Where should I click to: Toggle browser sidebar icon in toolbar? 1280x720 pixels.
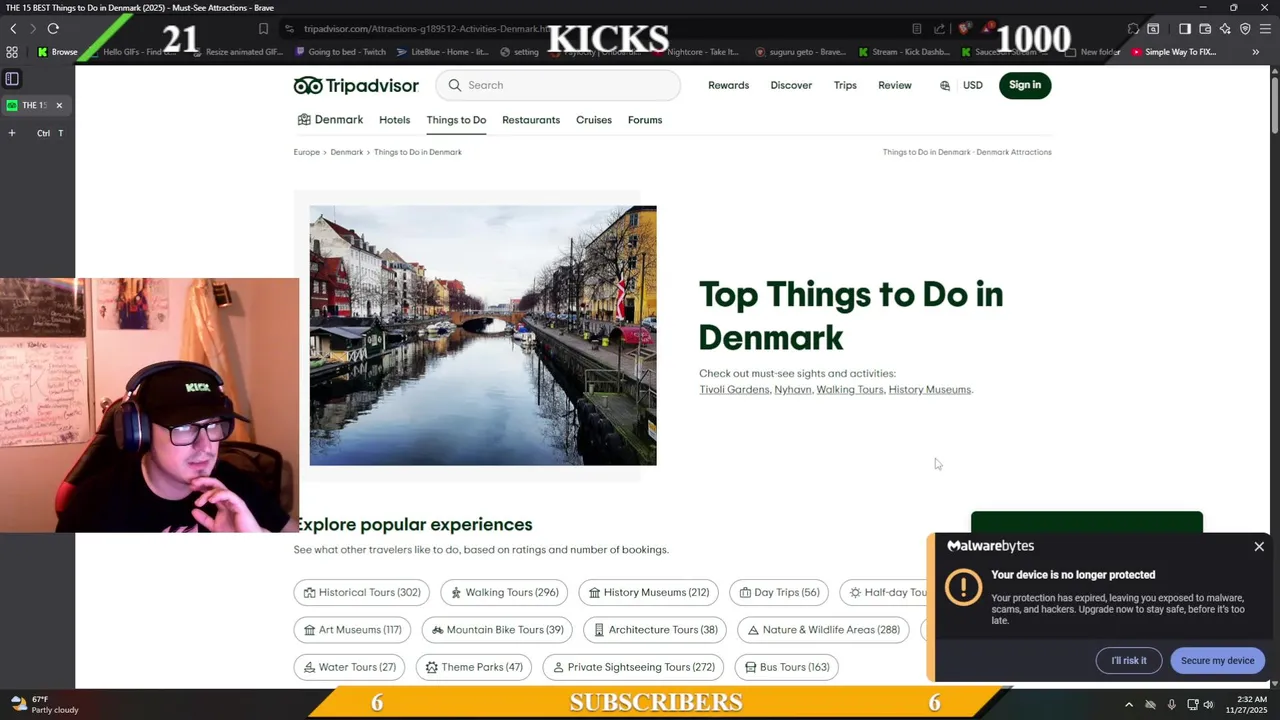click(x=1185, y=29)
